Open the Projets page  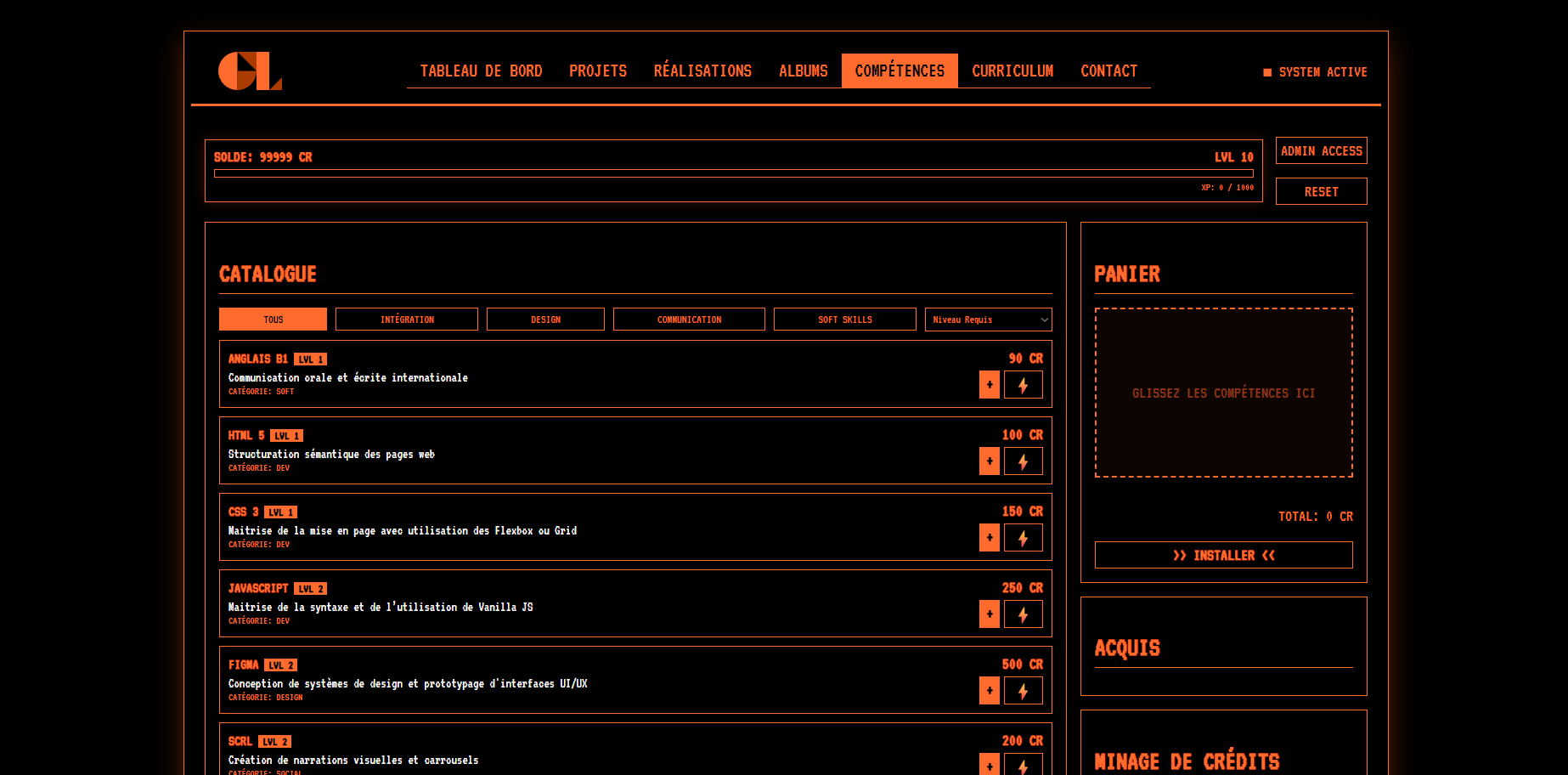pyautogui.click(x=598, y=71)
